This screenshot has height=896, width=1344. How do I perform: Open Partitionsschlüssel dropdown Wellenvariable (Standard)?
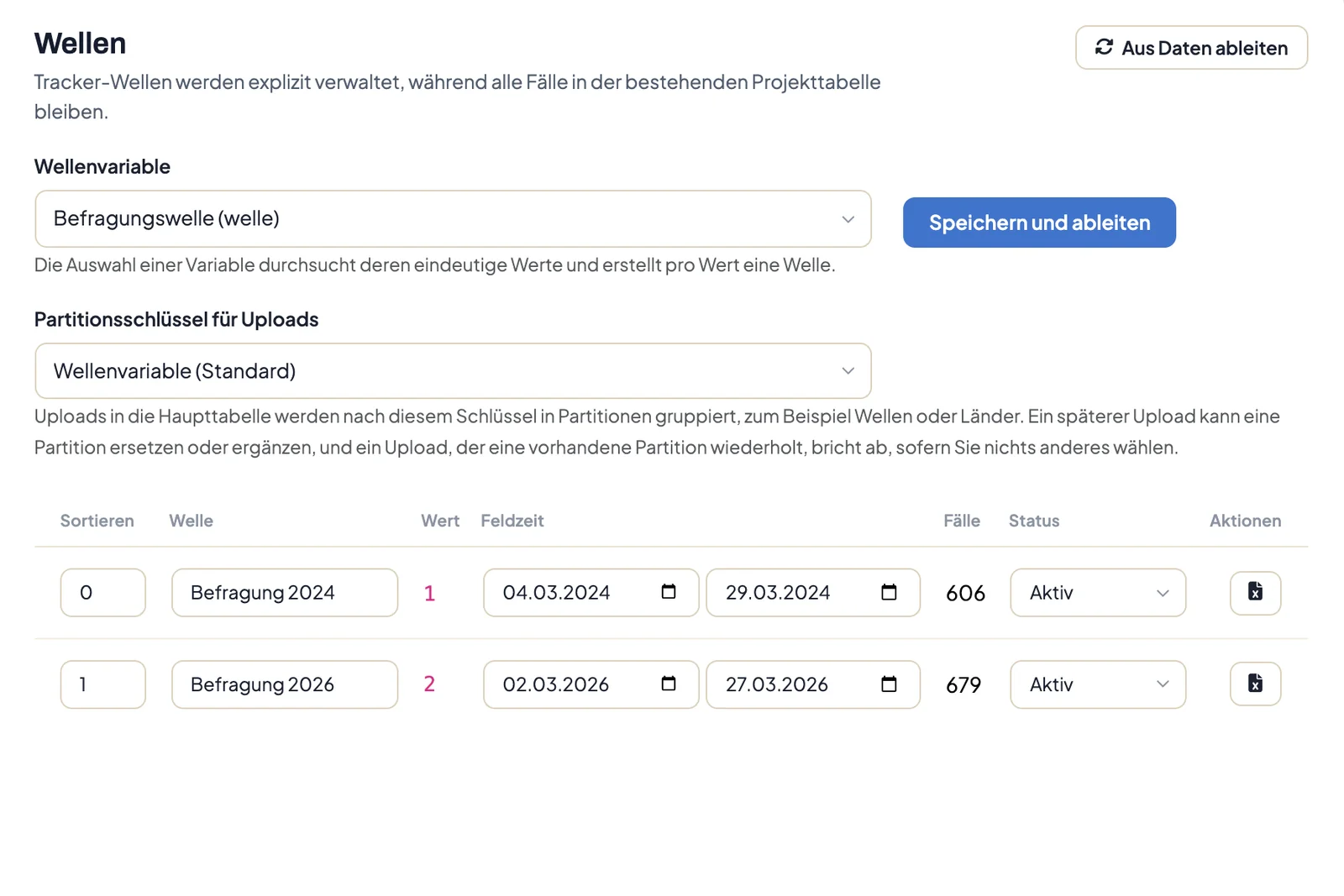(453, 370)
